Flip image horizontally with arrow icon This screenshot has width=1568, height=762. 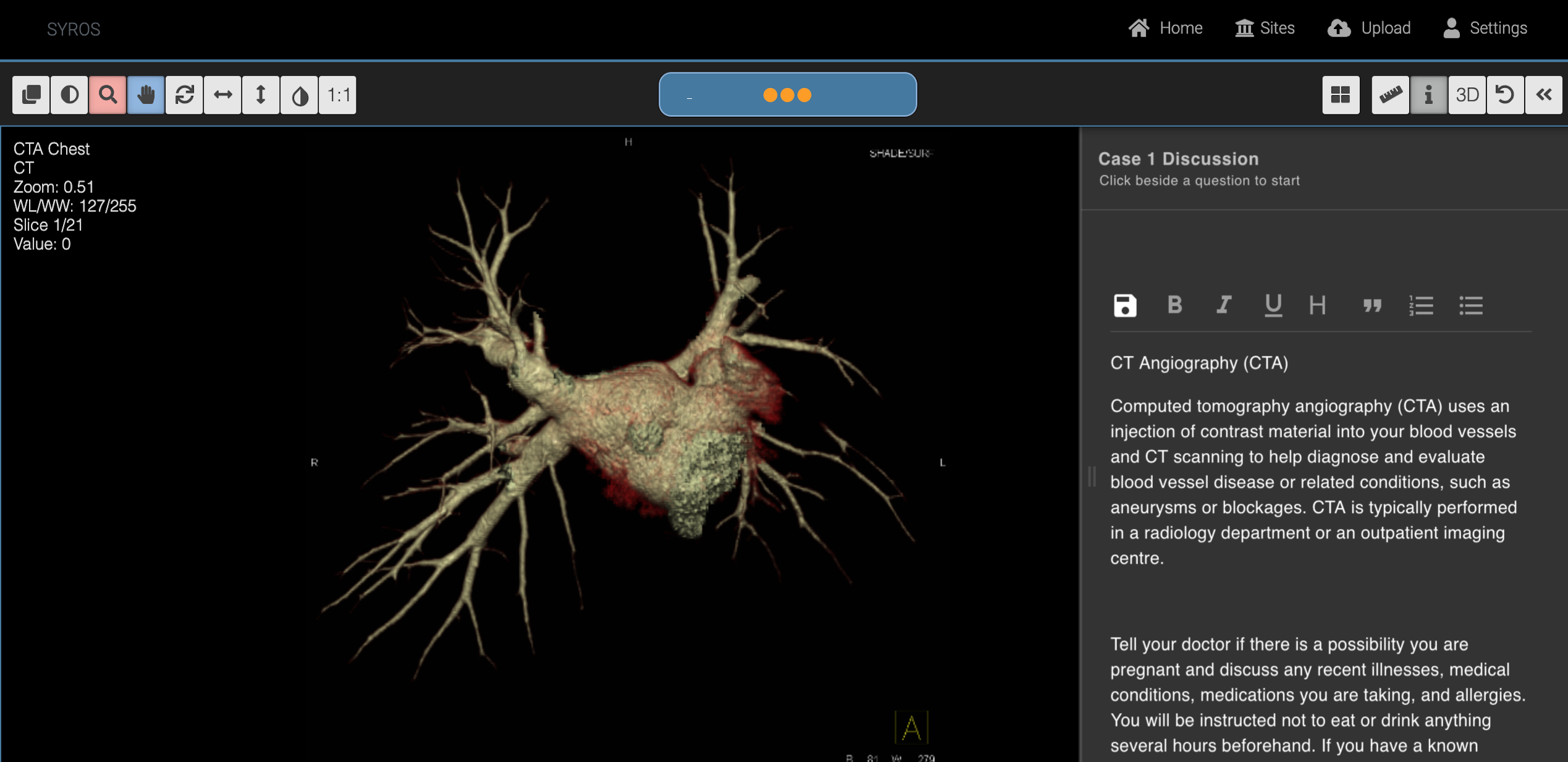pyautogui.click(x=222, y=95)
